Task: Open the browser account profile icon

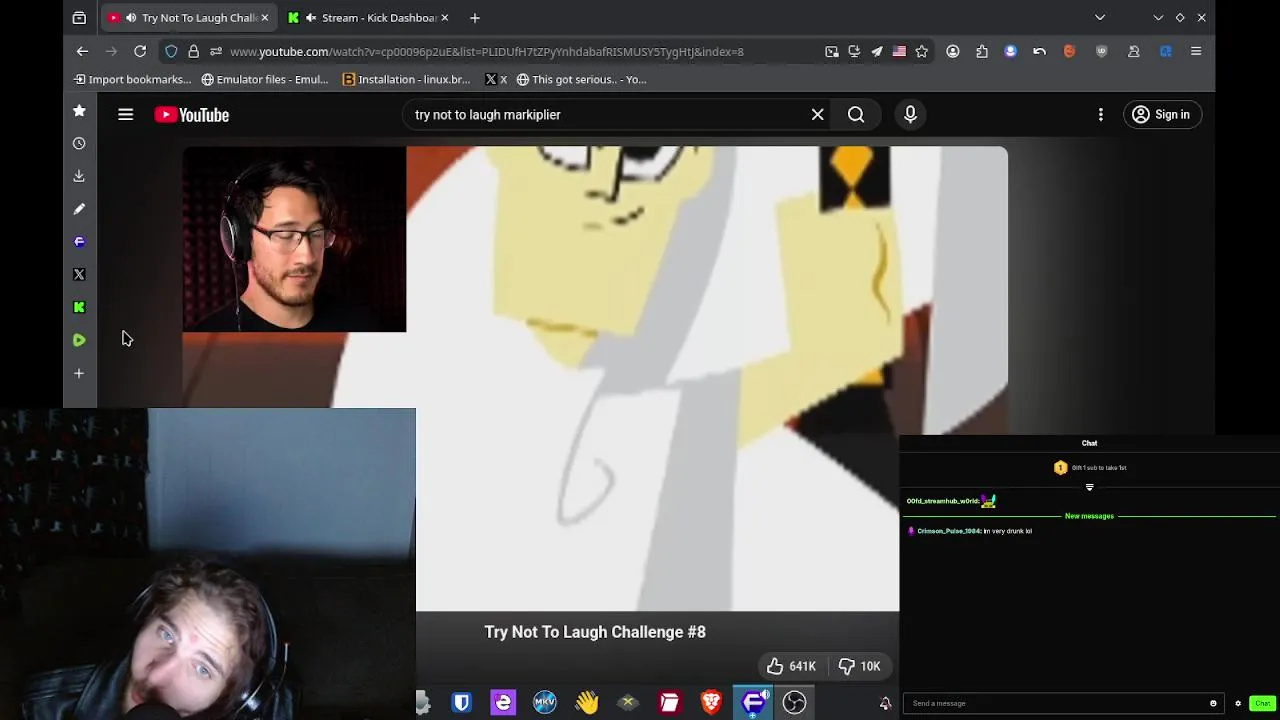Action: 953,51
